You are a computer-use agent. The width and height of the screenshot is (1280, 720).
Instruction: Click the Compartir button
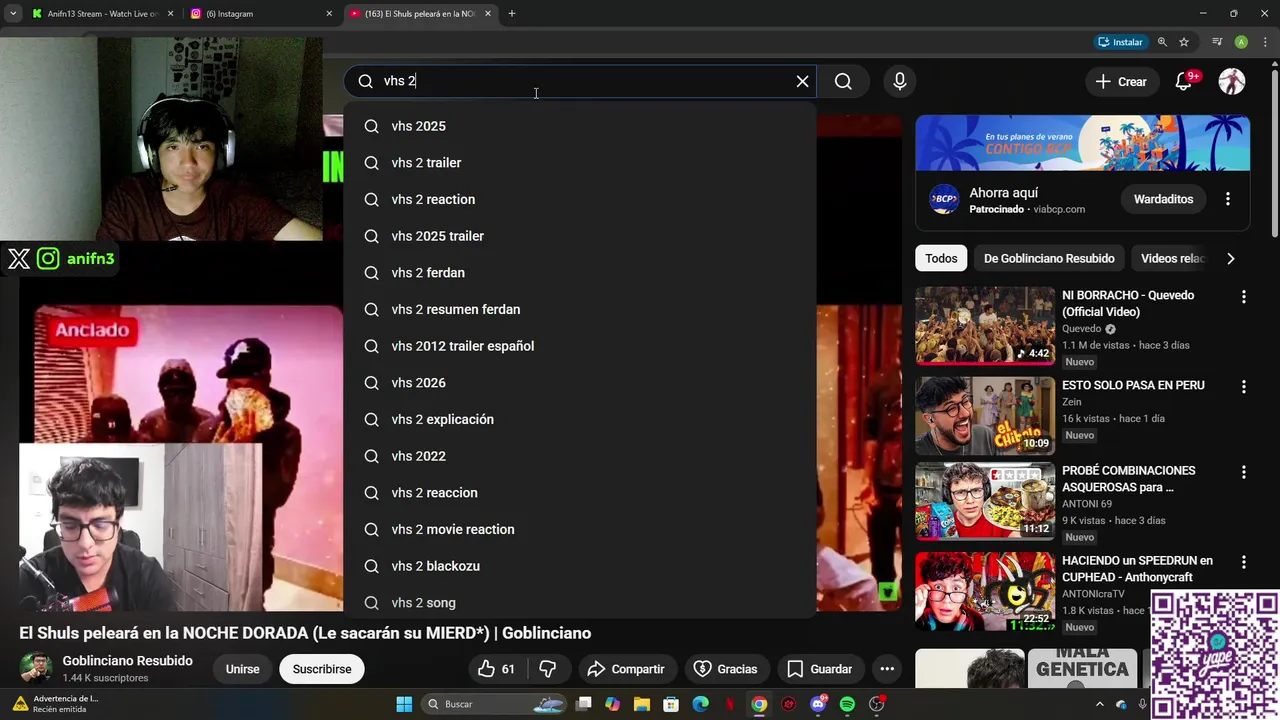626,669
